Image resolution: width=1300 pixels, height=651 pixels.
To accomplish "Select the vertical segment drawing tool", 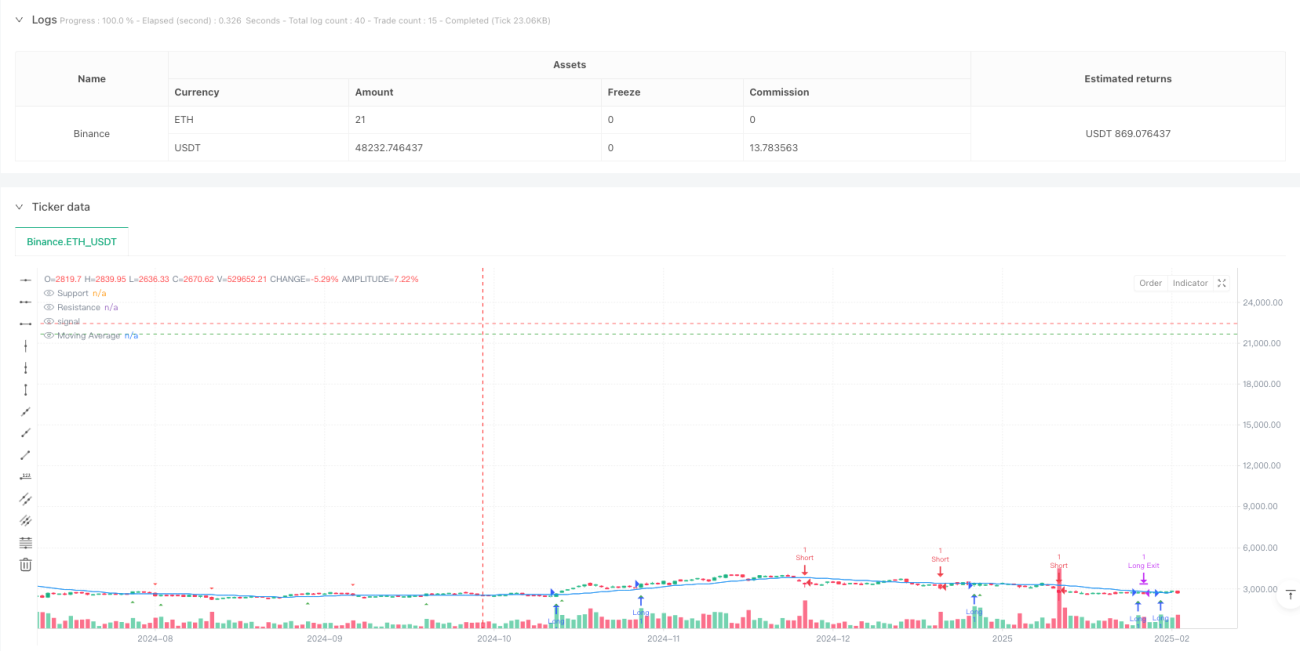I will pyautogui.click(x=26, y=389).
